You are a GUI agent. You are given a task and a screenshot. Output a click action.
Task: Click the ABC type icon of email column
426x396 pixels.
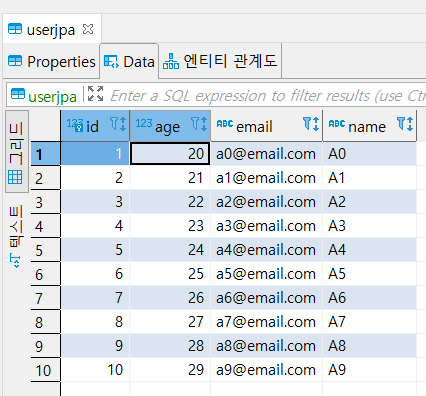click(x=225, y=124)
